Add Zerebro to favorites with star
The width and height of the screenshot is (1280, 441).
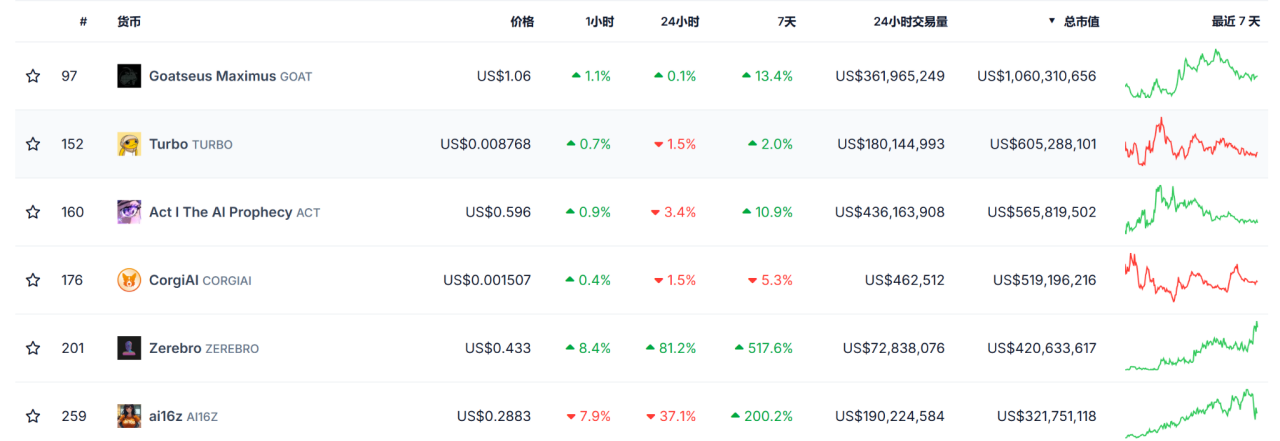[x=33, y=348]
